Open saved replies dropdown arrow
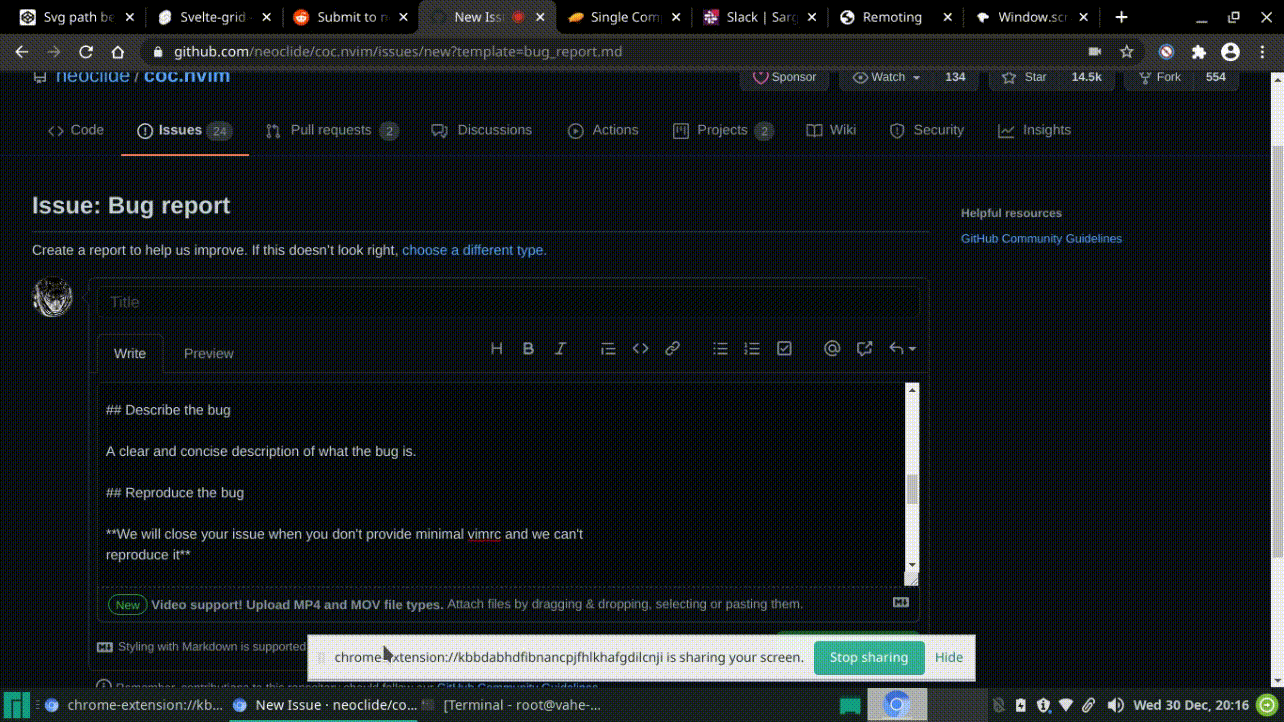 (x=902, y=349)
